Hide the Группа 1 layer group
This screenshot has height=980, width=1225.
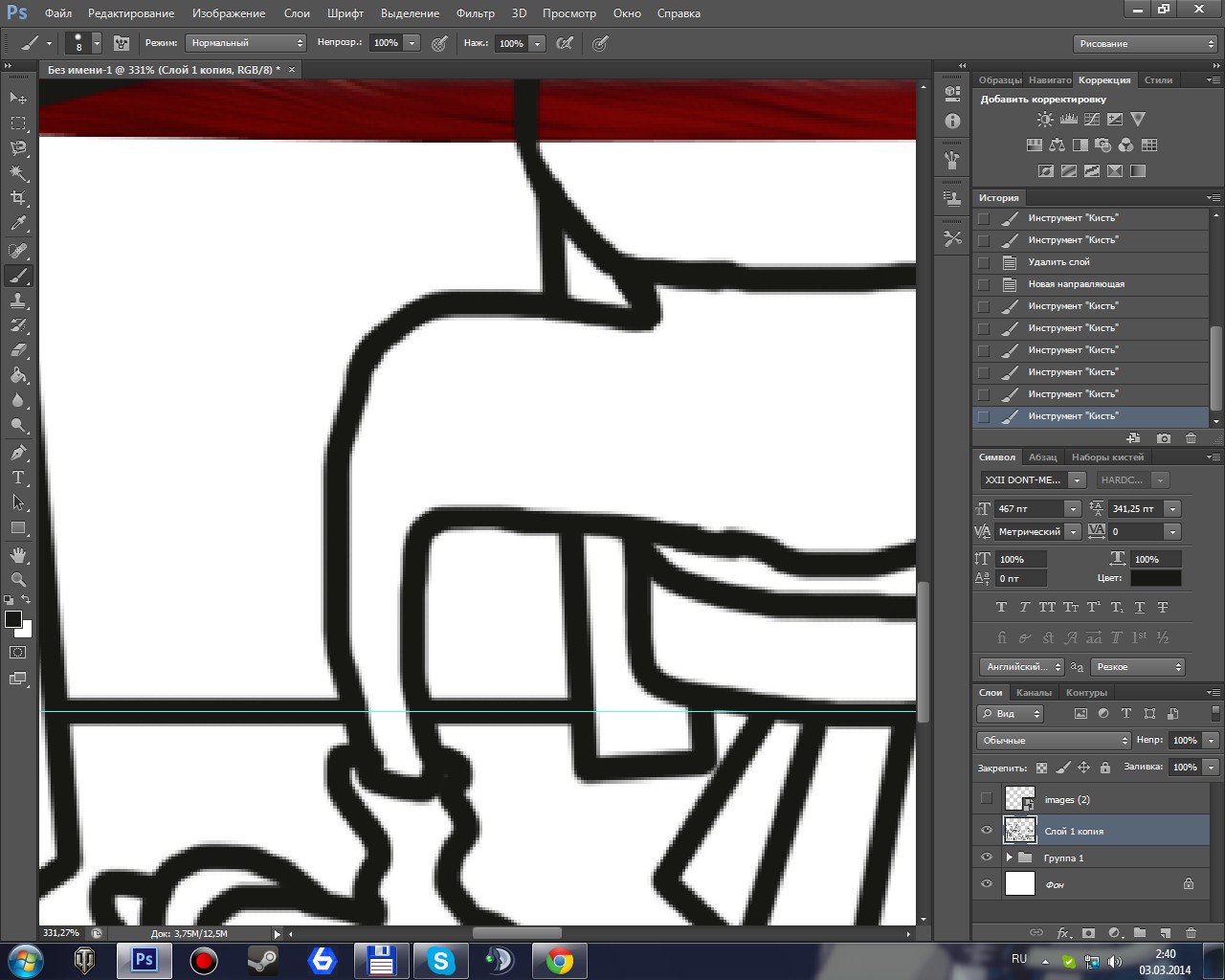pos(987,857)
